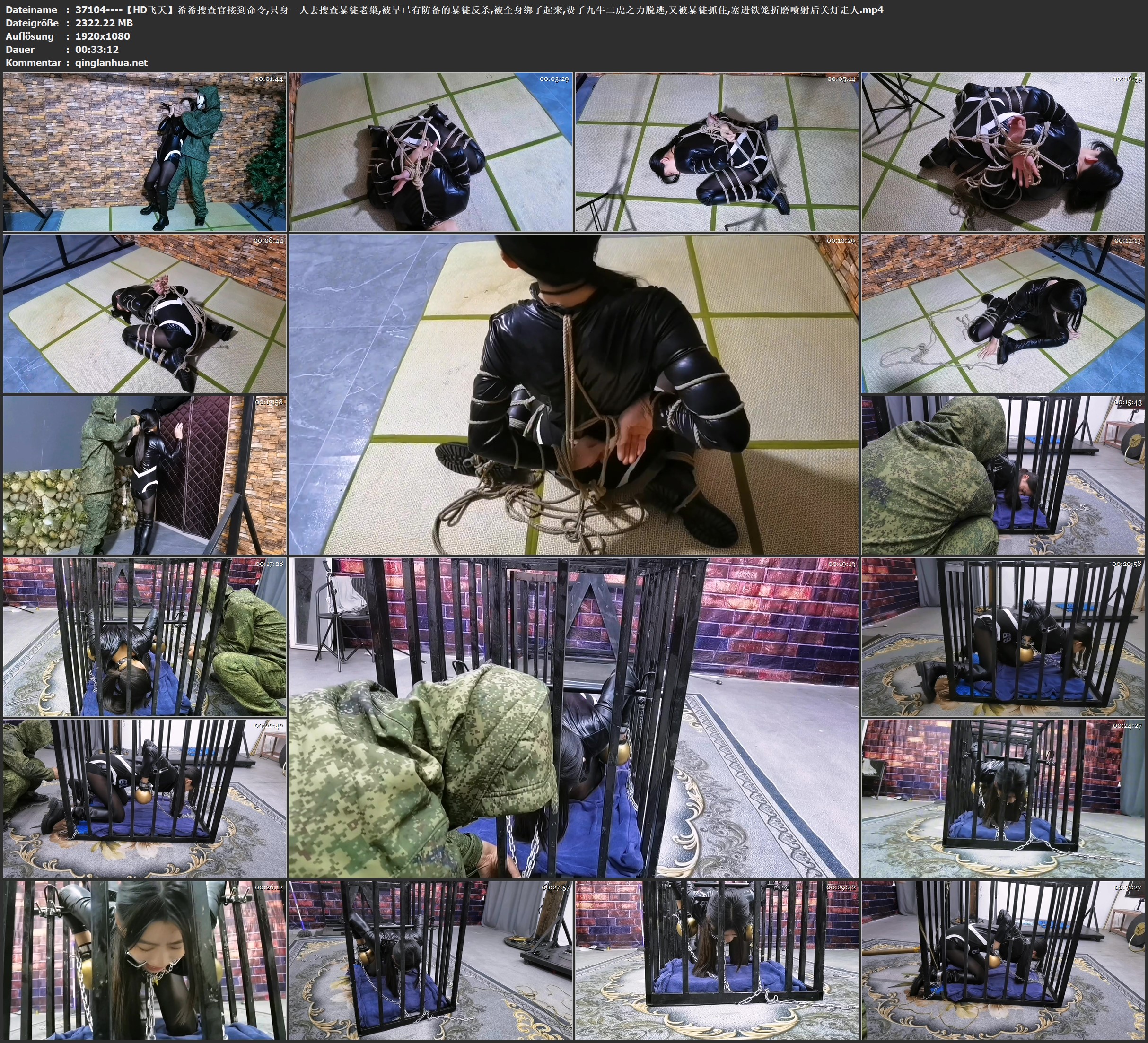Image resolution: width=1148 pixels, height=1043 pixels.
Task: Click the Dauer value 00:33:12
Action: coord(97,50)
